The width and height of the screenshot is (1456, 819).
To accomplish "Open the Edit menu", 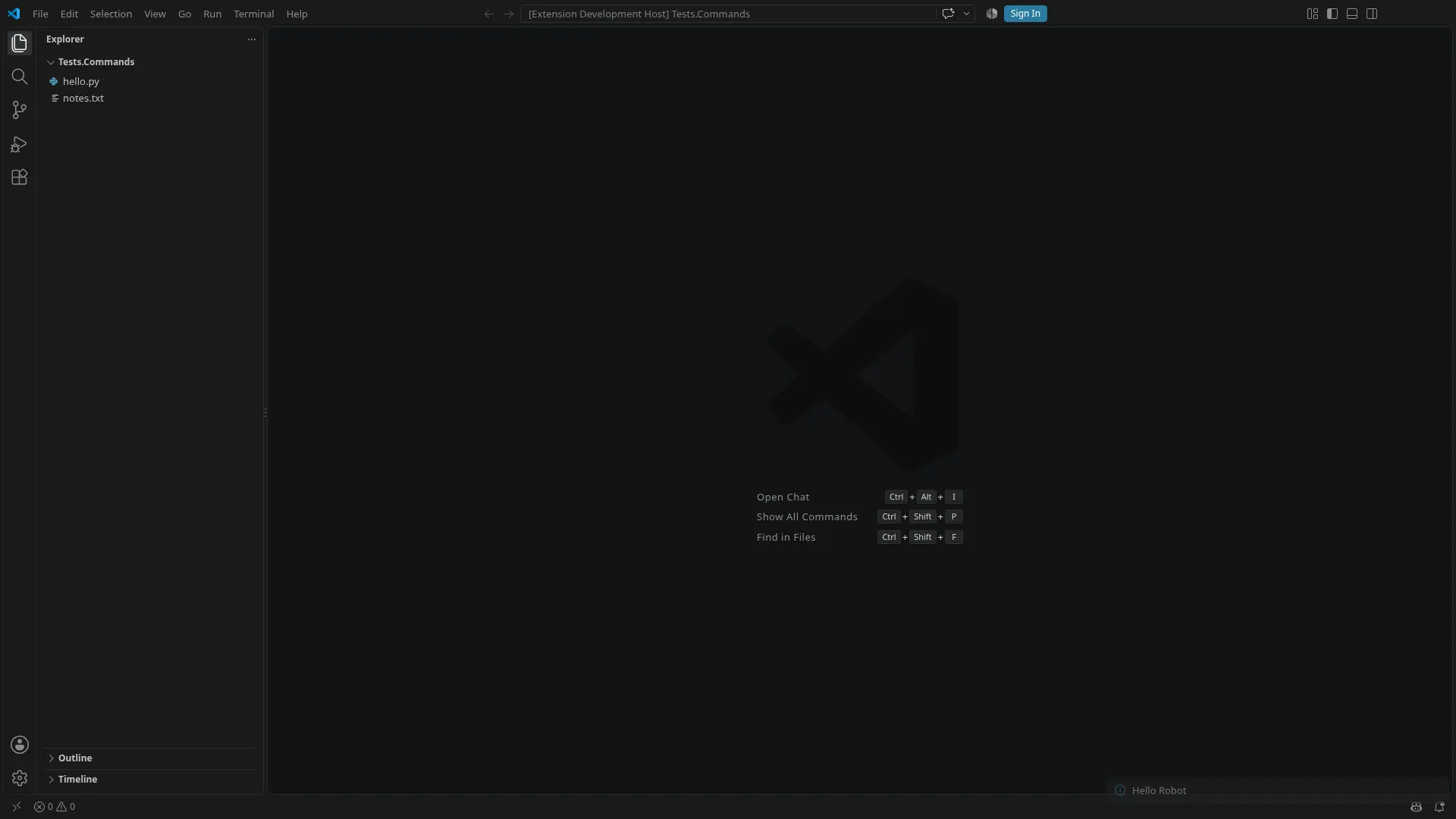I will tap(69, 14).
